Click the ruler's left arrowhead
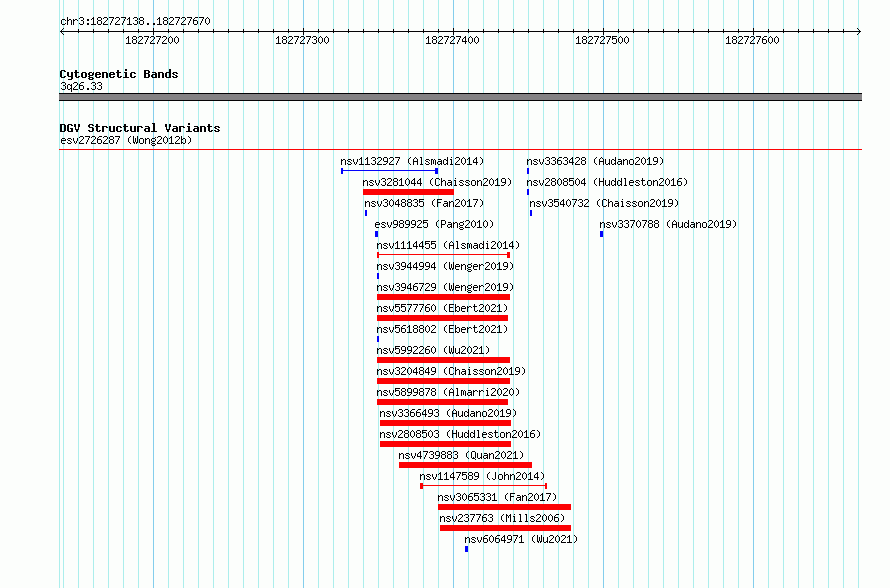The image size is (890, 588). tap(62, 32)
